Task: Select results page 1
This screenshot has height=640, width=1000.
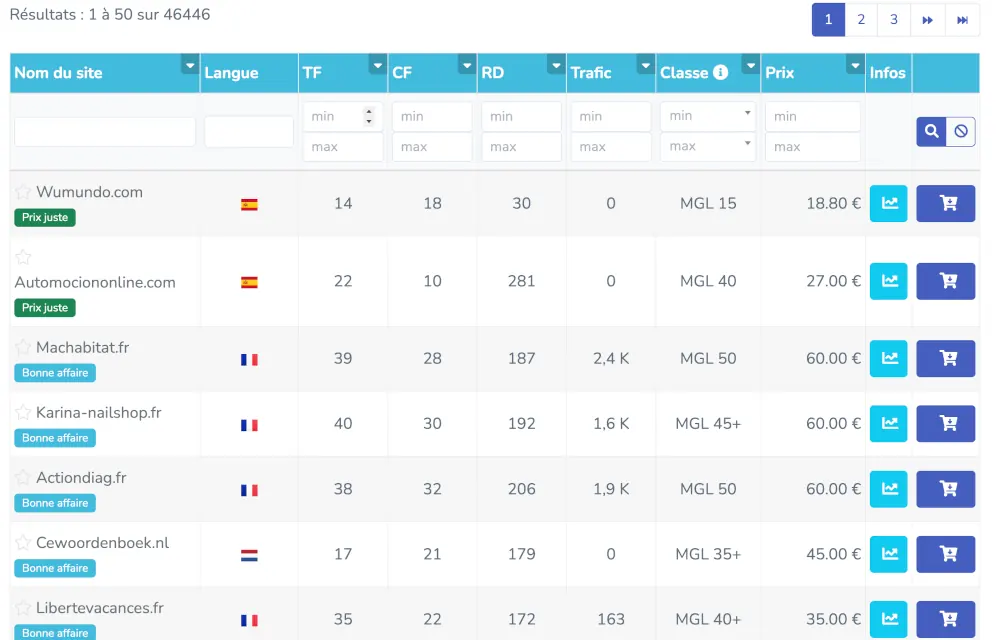Action: (828, 20)
